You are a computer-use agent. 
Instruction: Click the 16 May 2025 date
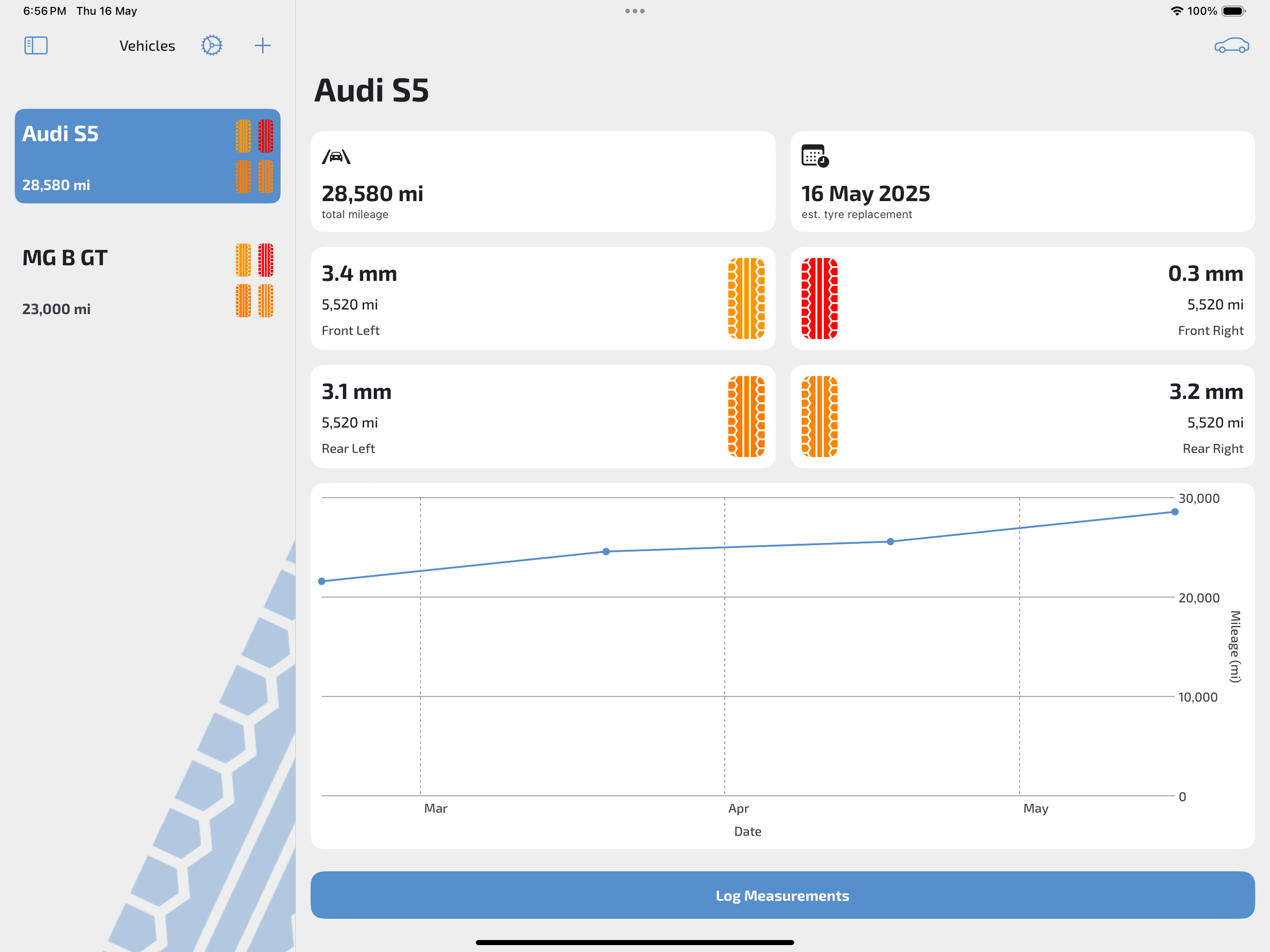tap(866, 194)
